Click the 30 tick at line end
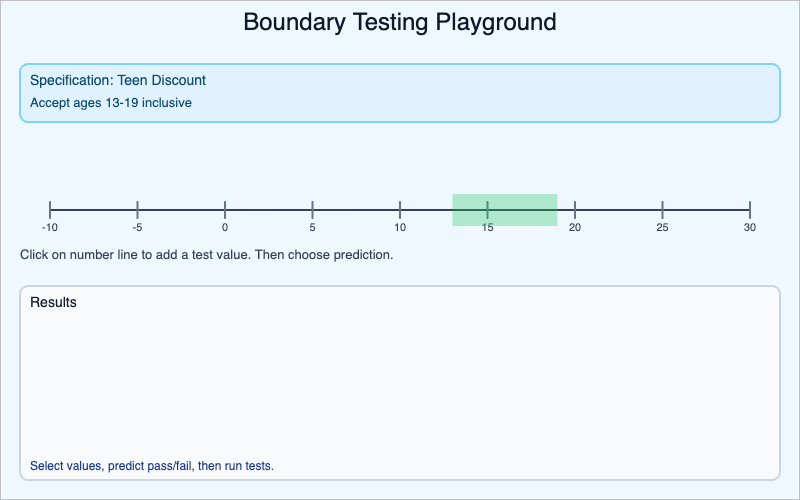This screenshot has height=500, width=800. point(749,209)
